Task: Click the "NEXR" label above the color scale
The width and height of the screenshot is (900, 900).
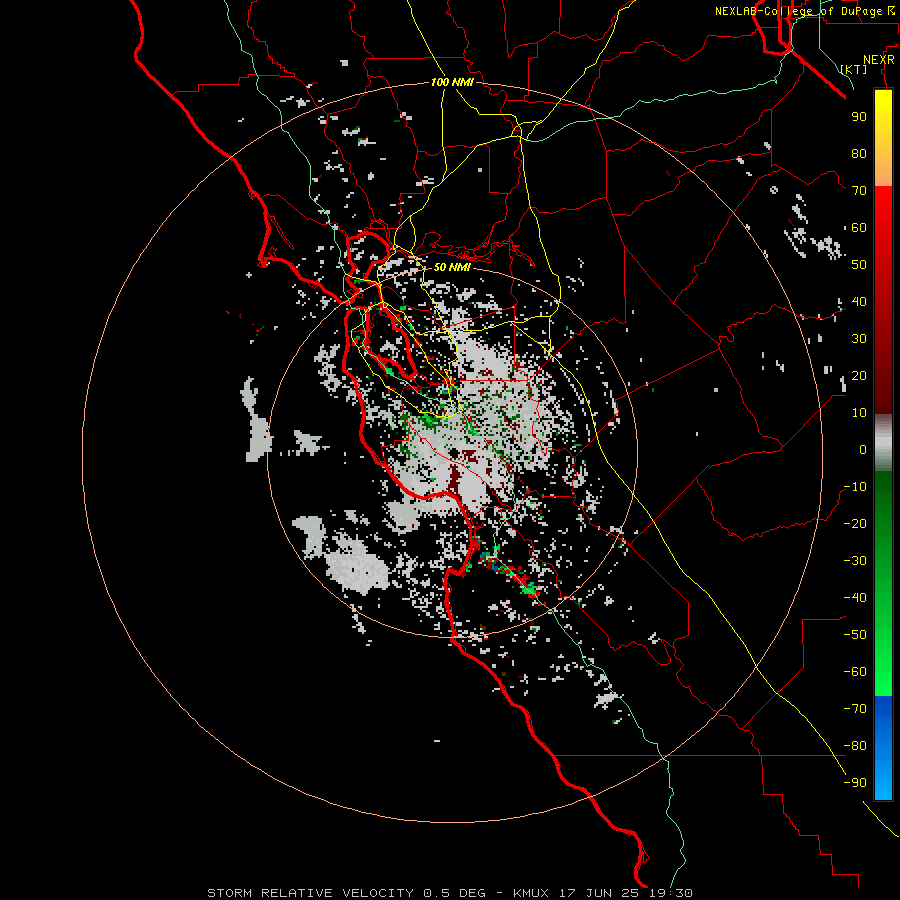Action: pyautogui.click(x=879, y=60)
